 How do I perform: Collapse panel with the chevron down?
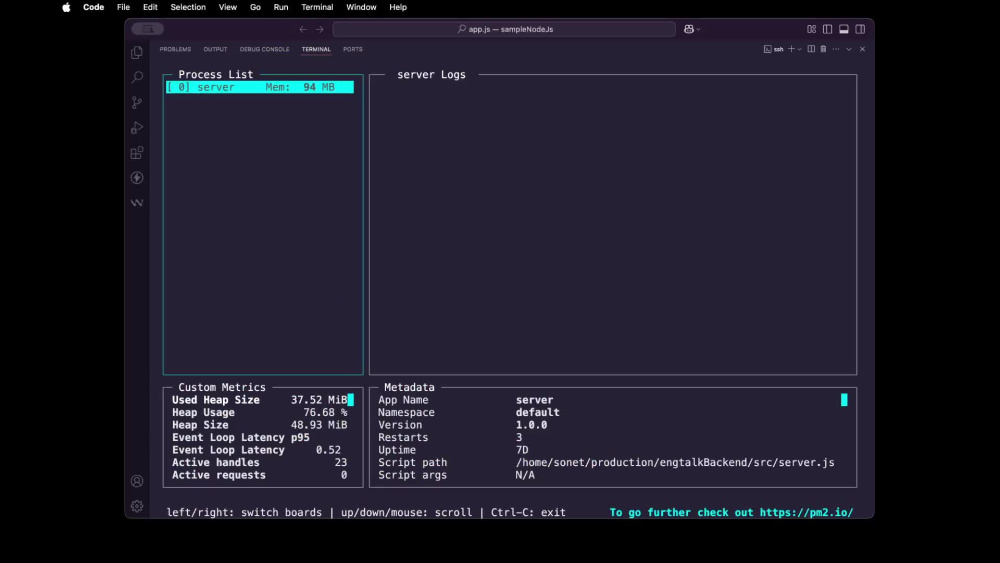click(849, 49)
